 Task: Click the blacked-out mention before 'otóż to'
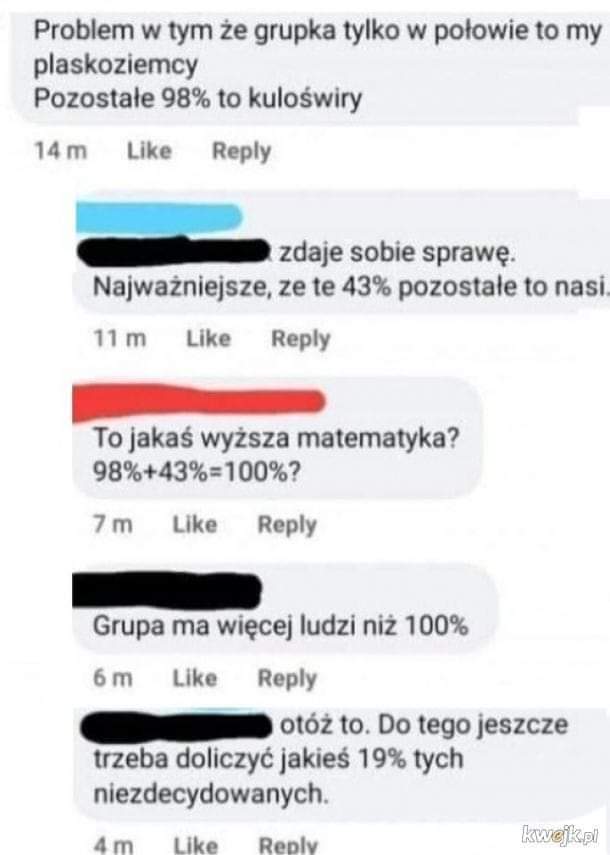coord(176,726)
